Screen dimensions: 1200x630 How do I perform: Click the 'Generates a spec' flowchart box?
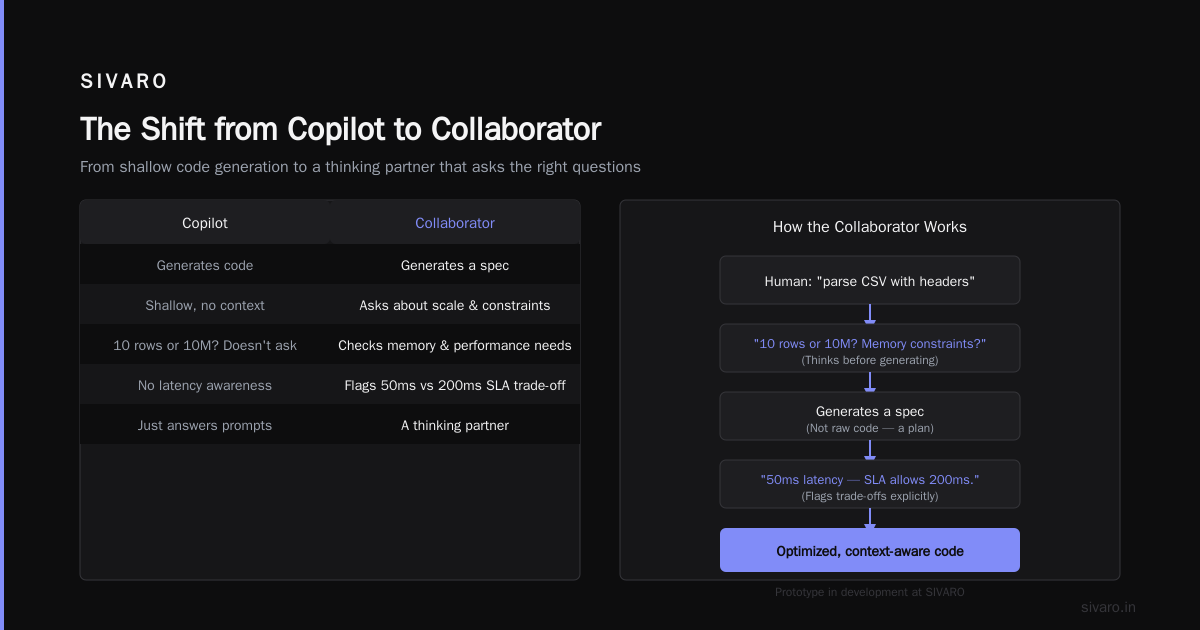click(870, 416)
